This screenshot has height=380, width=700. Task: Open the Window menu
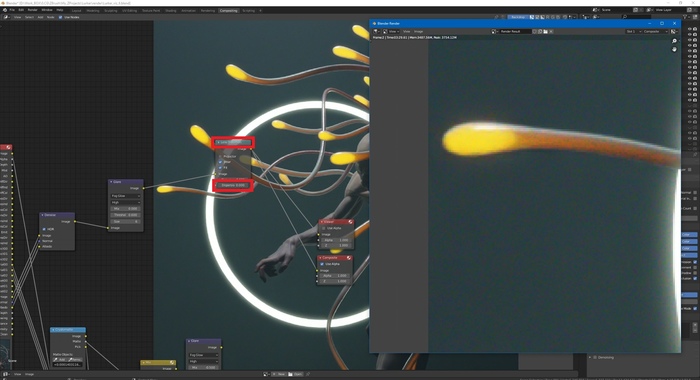47,10
